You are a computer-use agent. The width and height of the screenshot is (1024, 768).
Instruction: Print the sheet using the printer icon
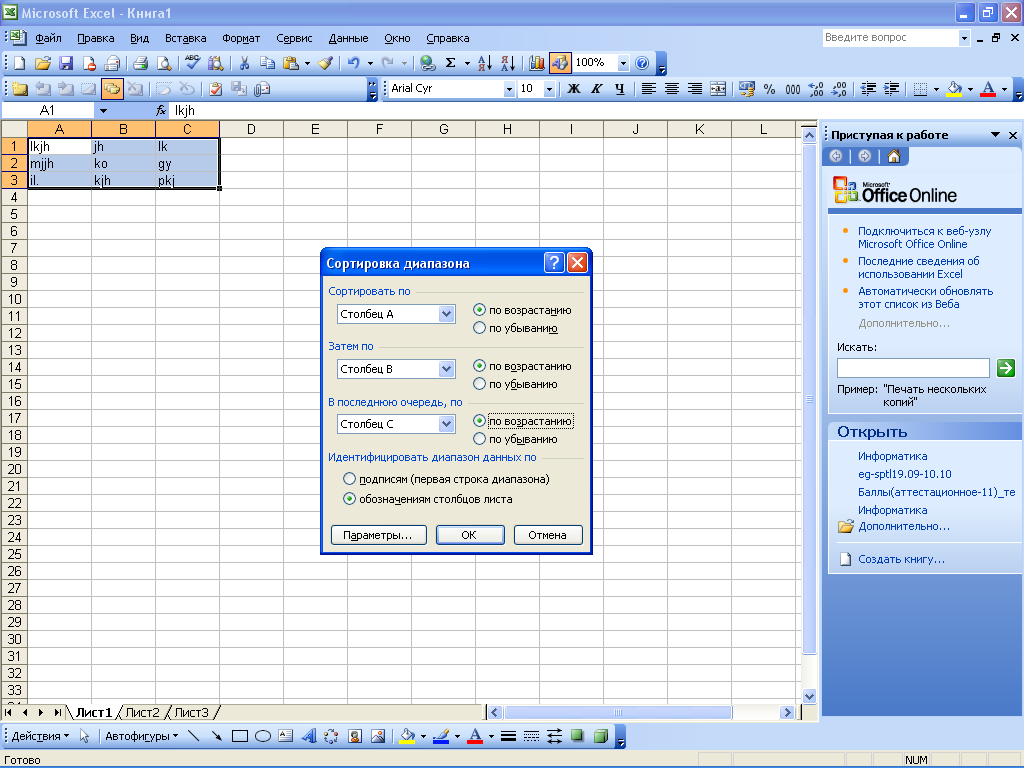[x=140, y=63]
